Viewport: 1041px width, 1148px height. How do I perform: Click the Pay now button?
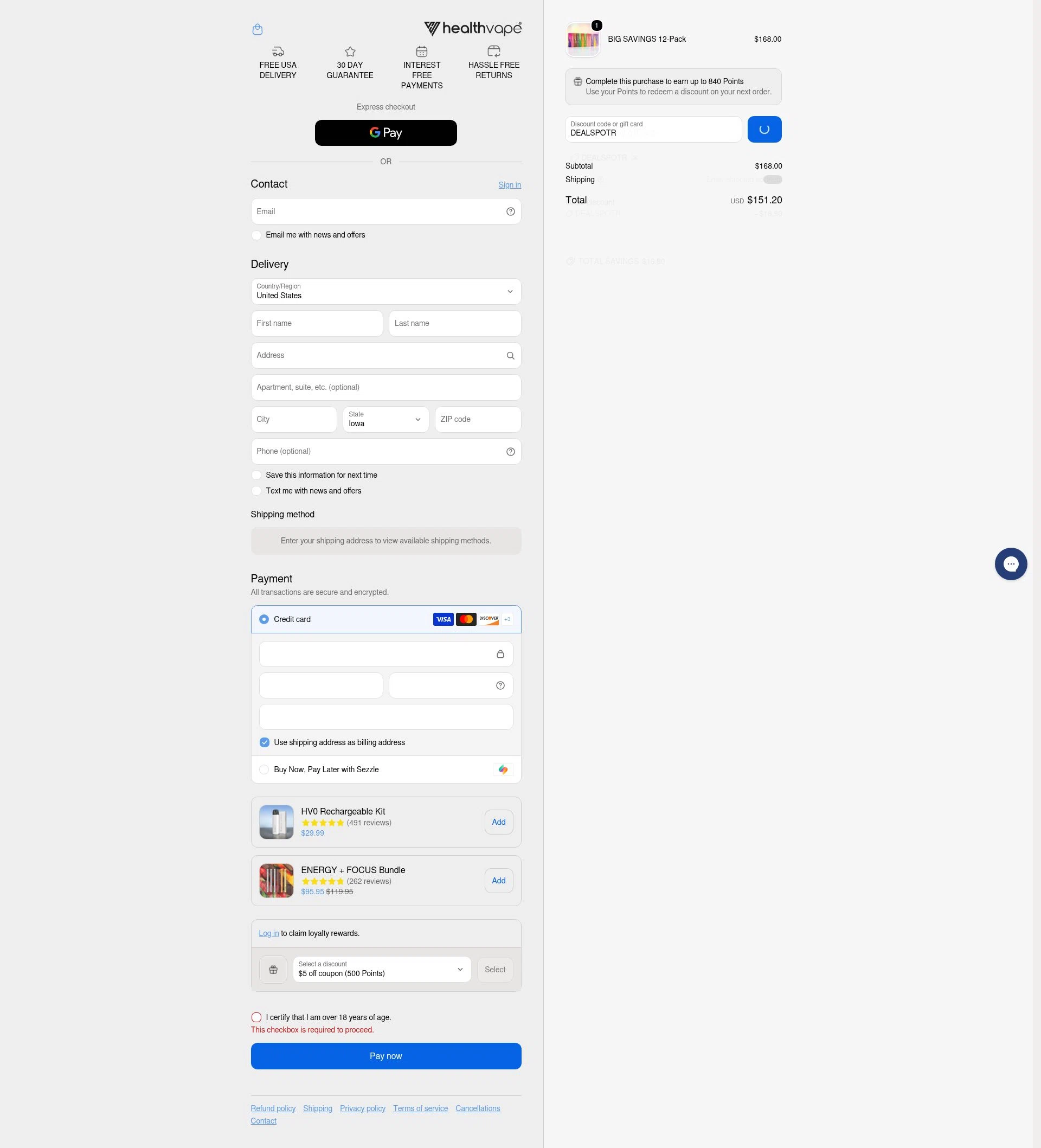(386, 1056)
